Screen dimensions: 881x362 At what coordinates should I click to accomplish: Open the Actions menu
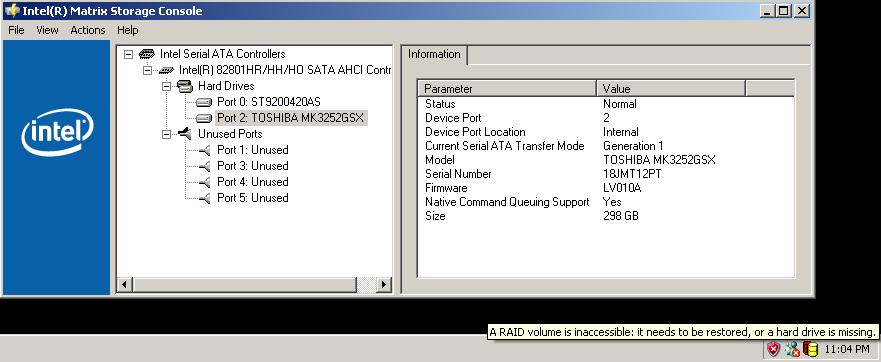(88, 30)
